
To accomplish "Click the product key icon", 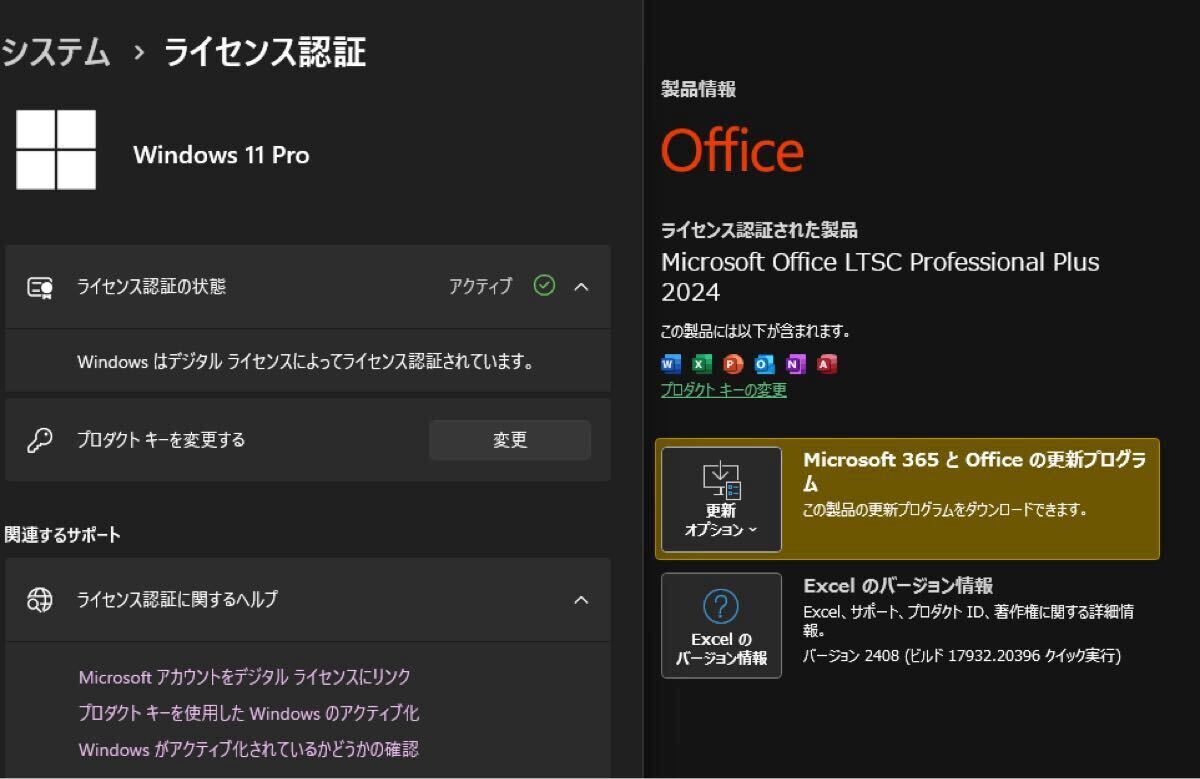I will (x=40, y=440).
